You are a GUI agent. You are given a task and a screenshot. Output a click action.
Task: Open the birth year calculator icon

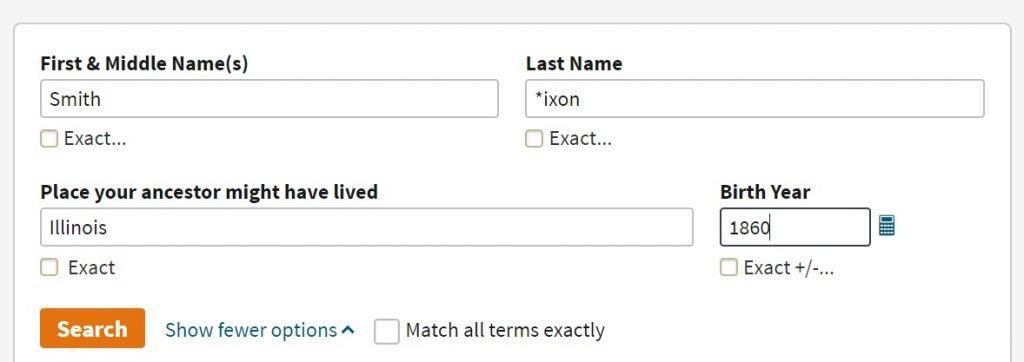point(886,225)
